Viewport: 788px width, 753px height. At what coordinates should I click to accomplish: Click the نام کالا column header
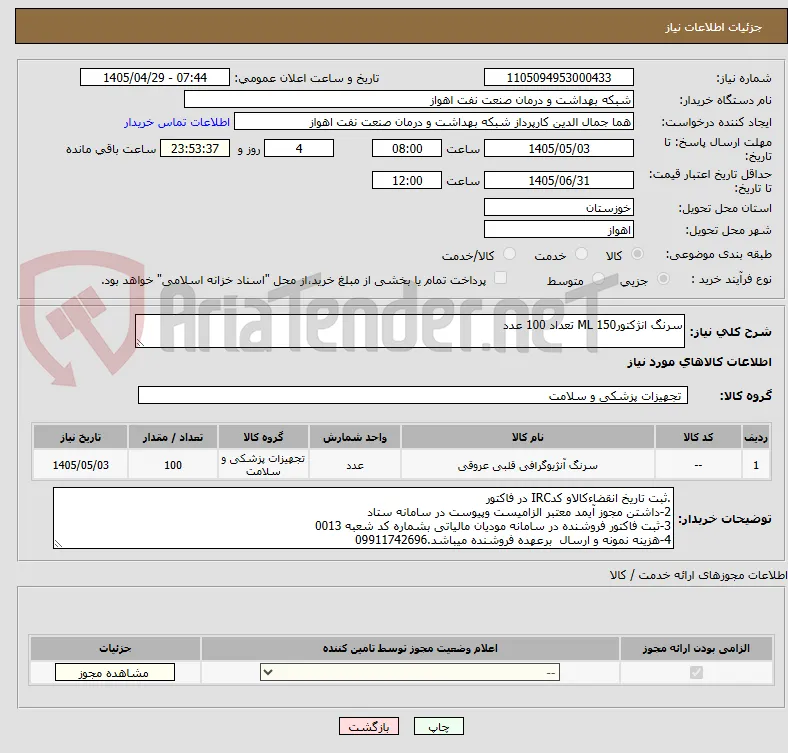pyautogui.click(x=528, y=437)
